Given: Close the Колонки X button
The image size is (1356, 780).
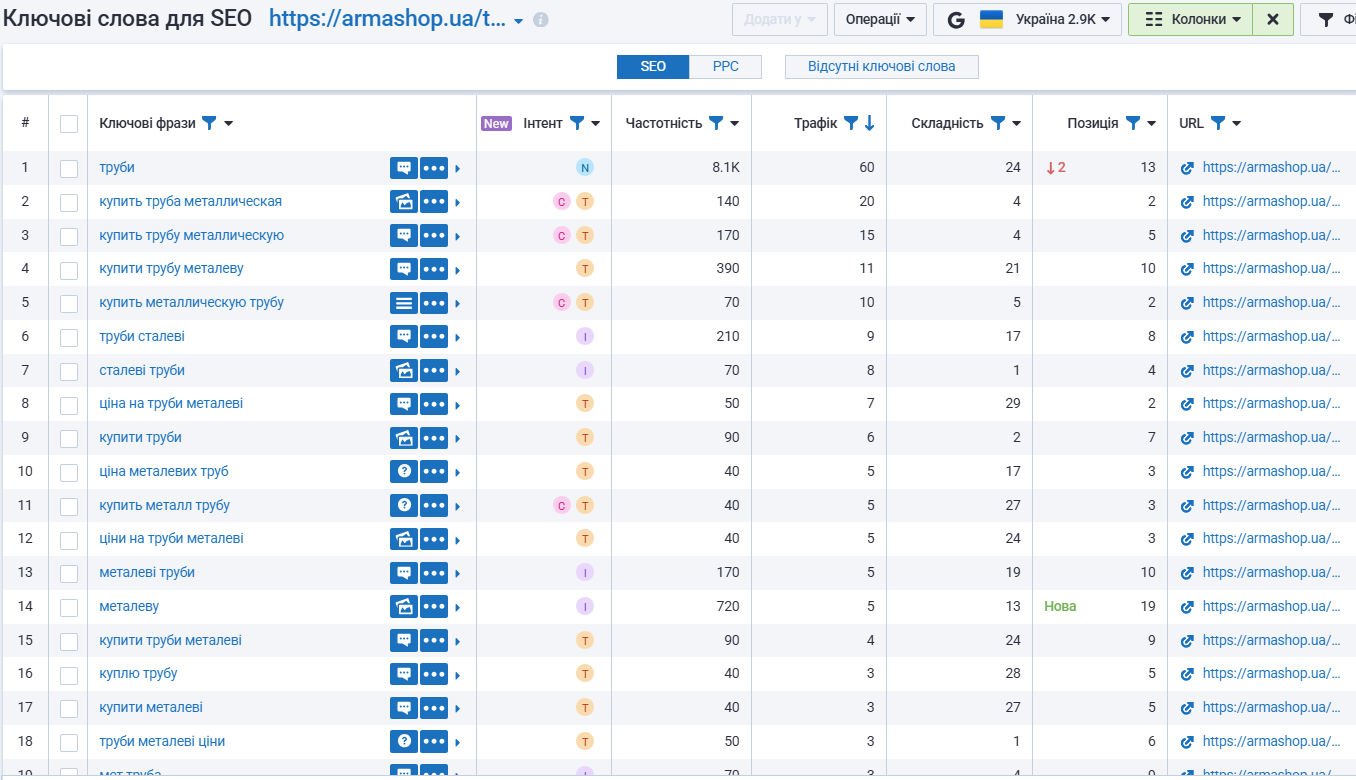Looking at the screenshot, I should tap(1273, 20).
